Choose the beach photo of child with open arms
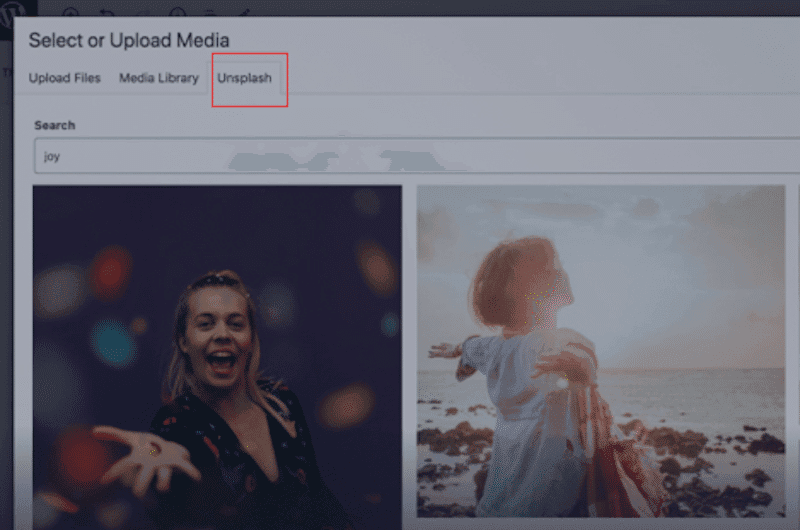800x530 pixels. pos(601,351)
